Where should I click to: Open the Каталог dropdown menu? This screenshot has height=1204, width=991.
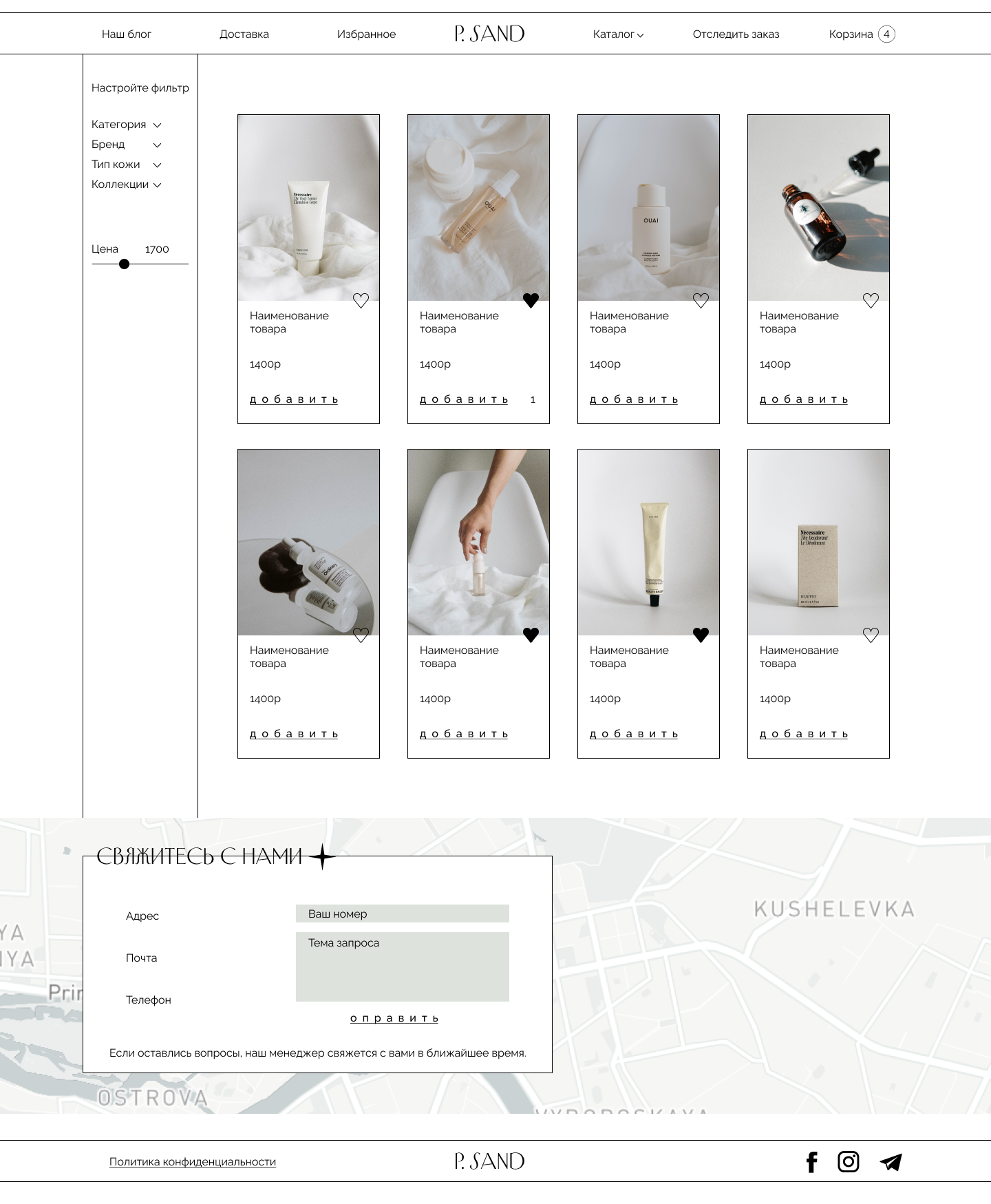click(x=618, y=34)
